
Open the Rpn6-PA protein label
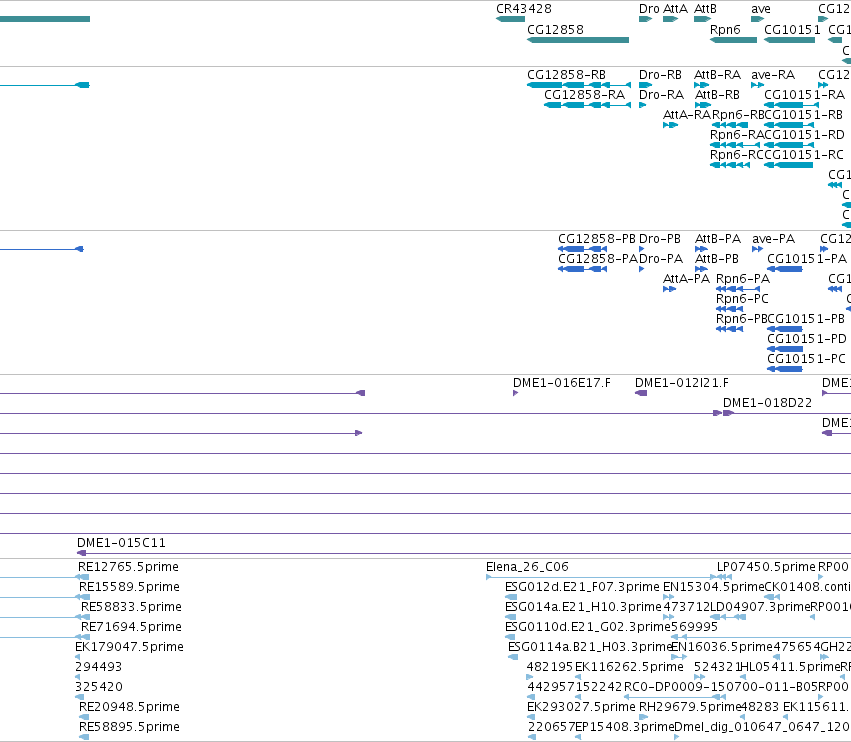tap(742, 279)
